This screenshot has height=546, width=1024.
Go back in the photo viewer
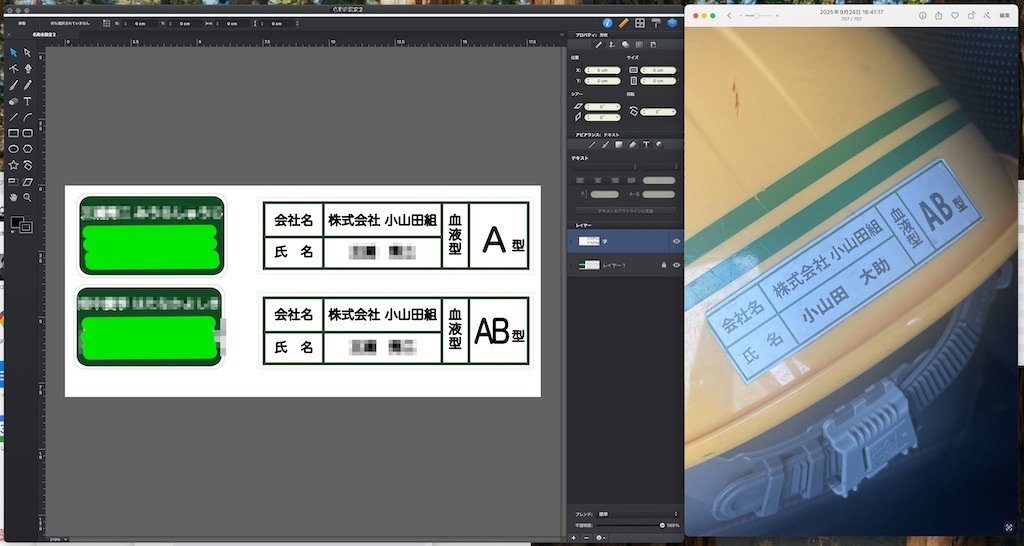pyautogui.click(x=729, y=16)
